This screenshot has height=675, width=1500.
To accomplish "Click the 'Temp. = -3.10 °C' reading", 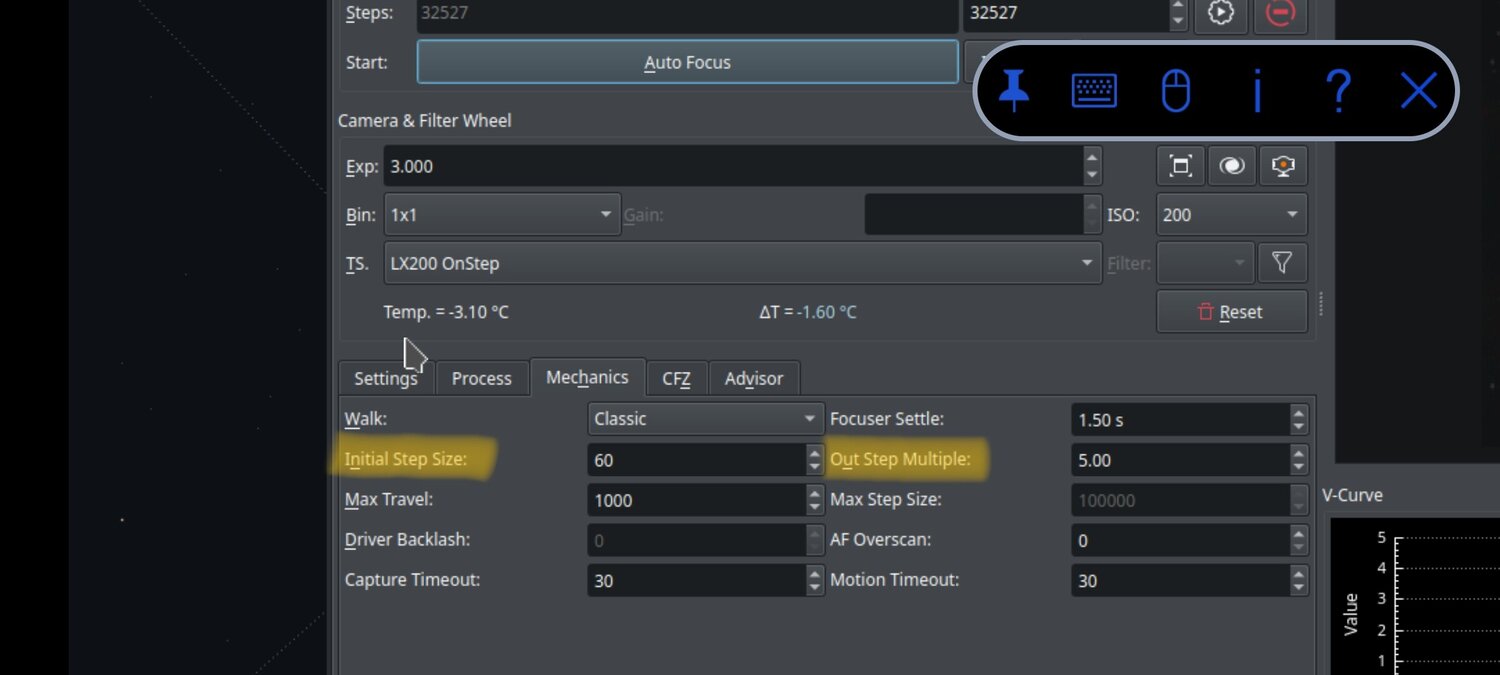I will (446, 312).
